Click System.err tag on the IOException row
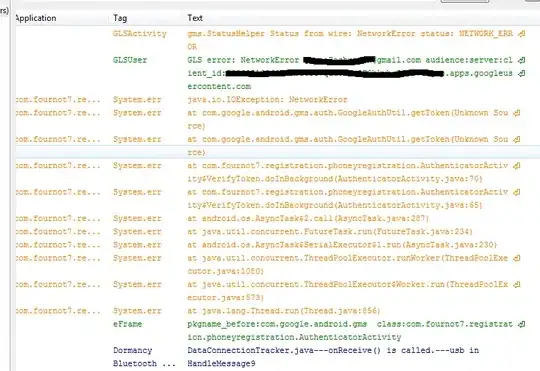Screen dimensions: 540x371 (x=137, y=100)
